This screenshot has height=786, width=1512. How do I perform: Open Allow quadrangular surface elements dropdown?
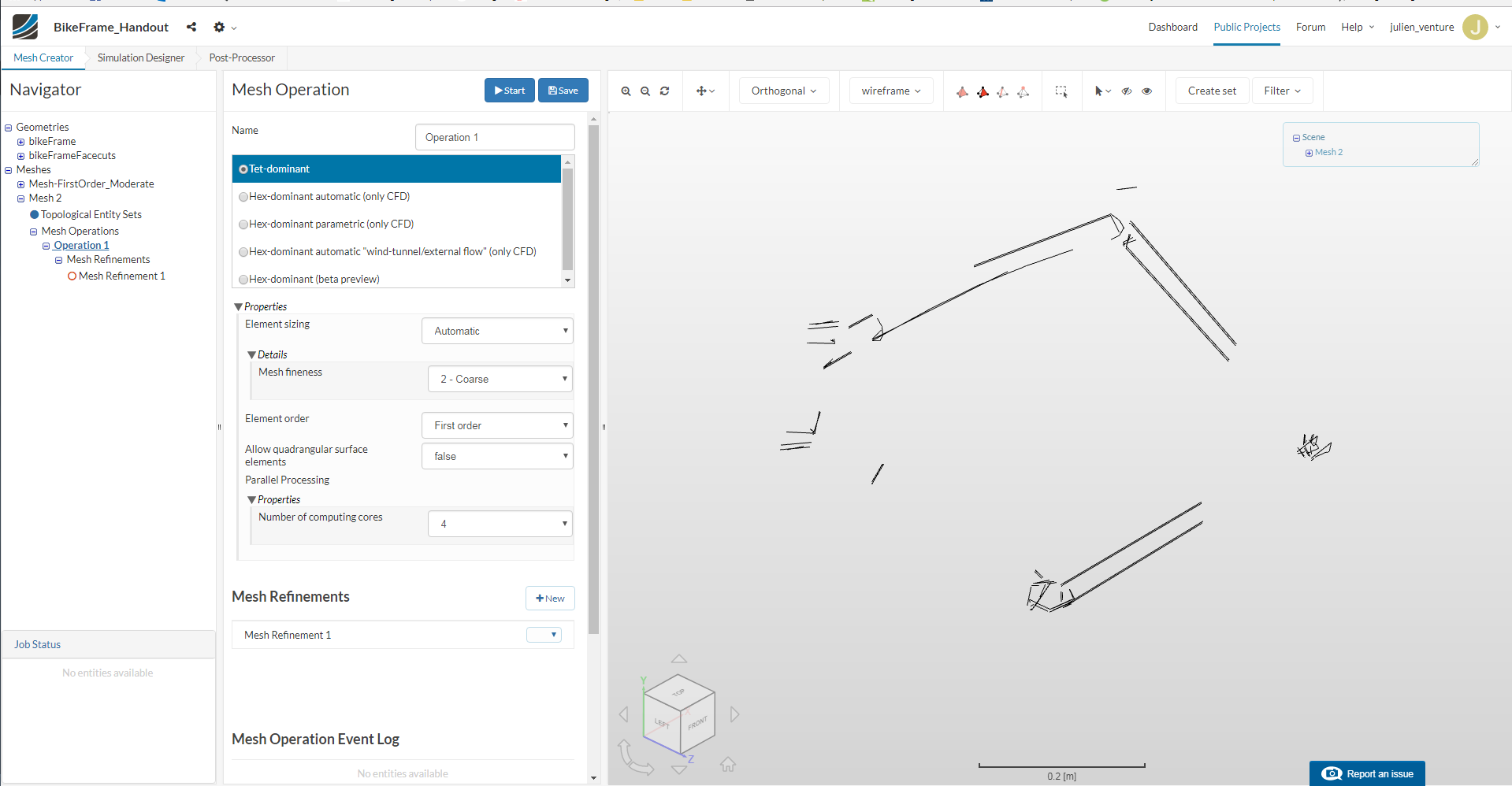pyautogui.click(x=497, y=456)
